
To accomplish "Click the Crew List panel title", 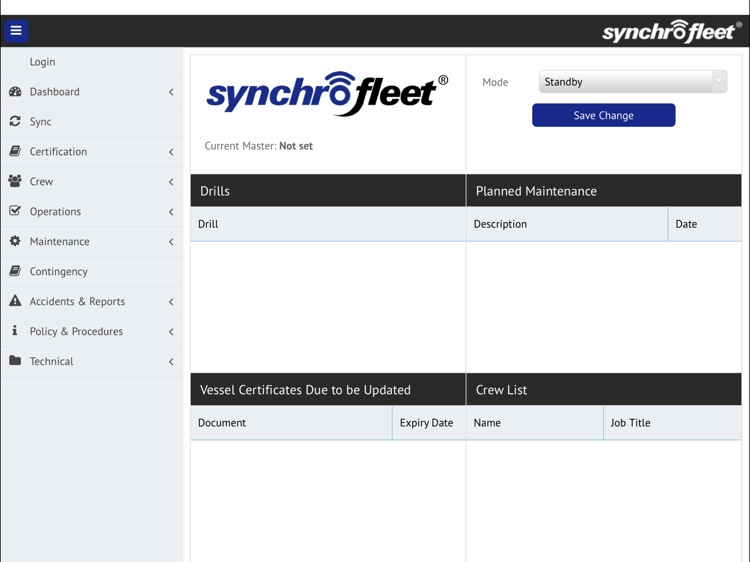I will click(x=501, y=390).
